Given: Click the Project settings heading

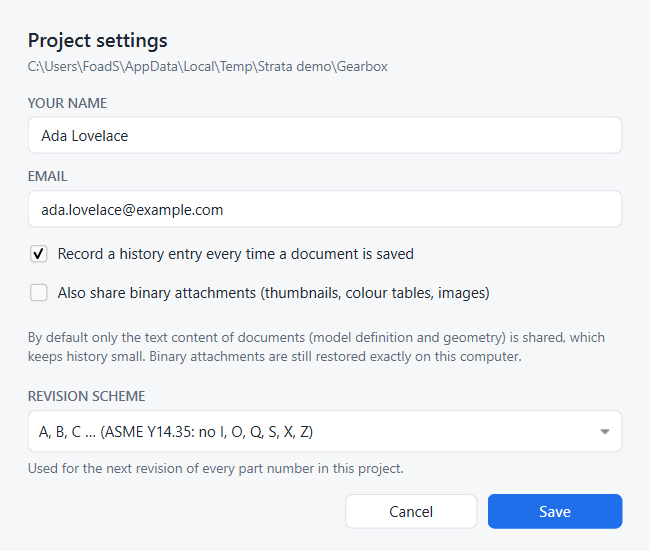Looking at the screenshot, I should pyautogui.click(x=98, y=41).
